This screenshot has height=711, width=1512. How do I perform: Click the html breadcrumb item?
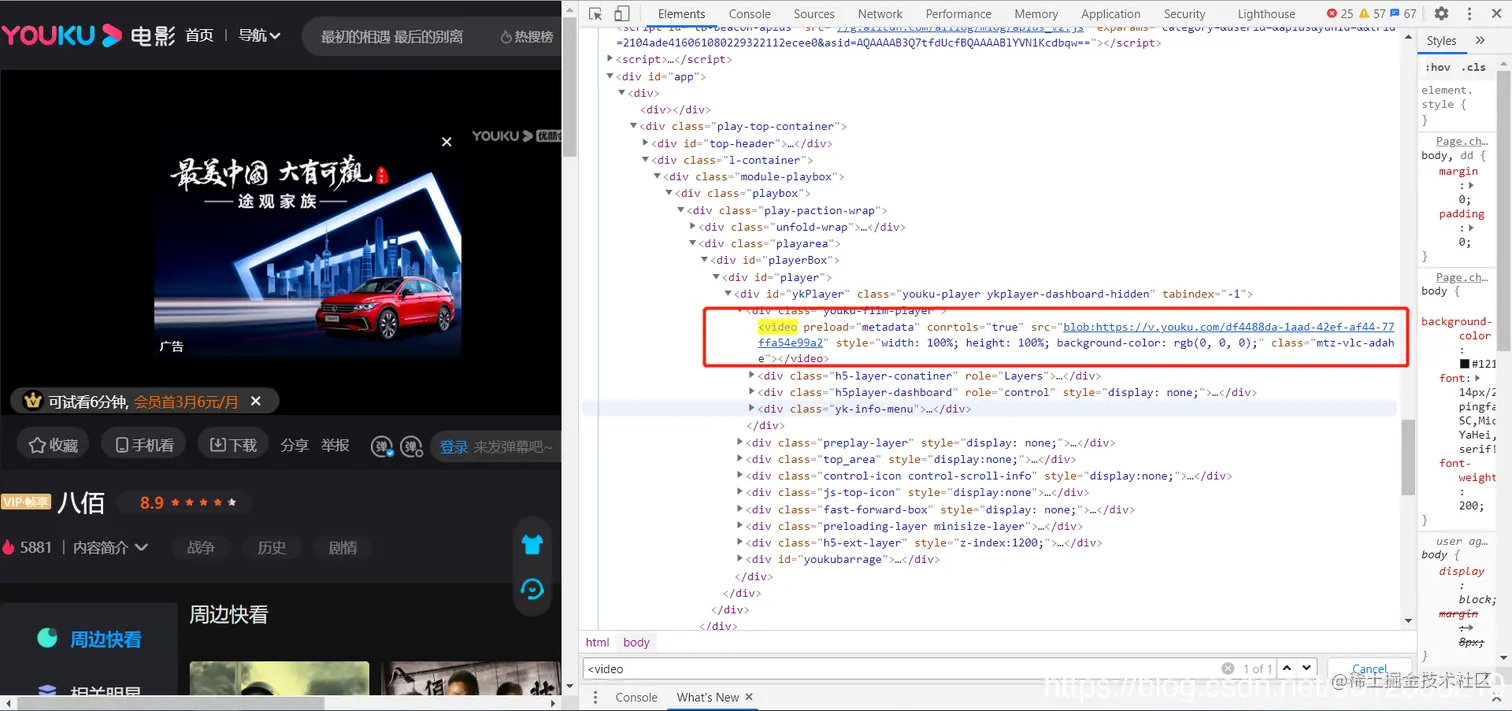(x=597, y=642)
